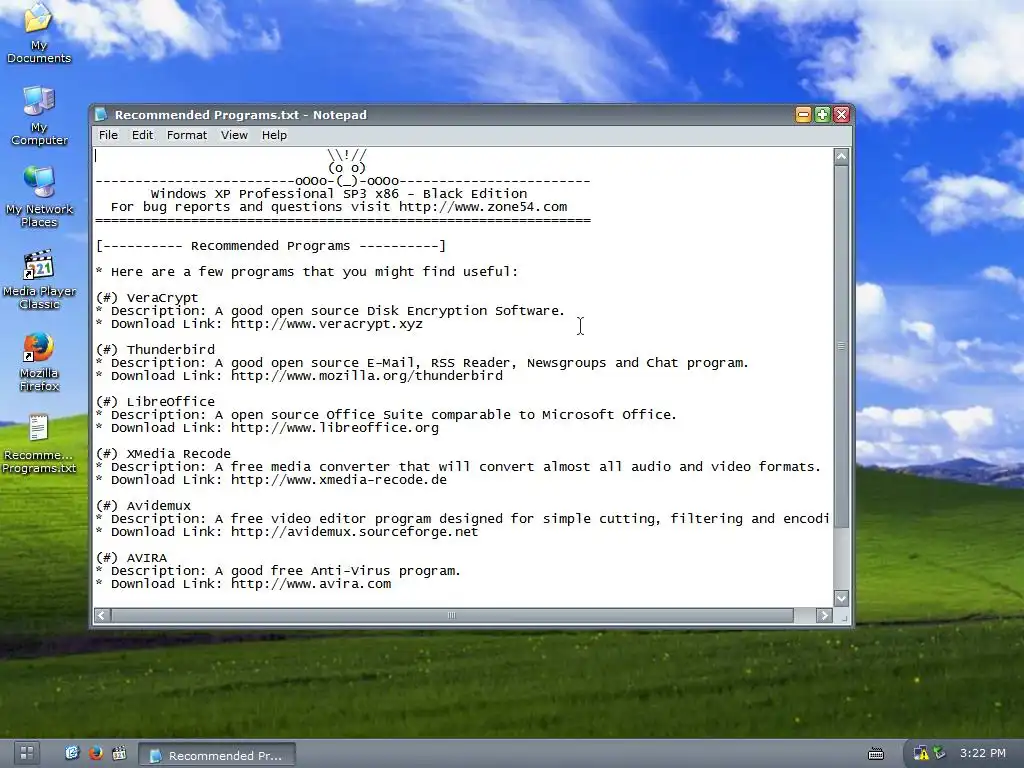Image resolution: width=1024 pixels, height=768 pixels.
Task: Maximize the Notepad window
Action: (x=822, y=115)
